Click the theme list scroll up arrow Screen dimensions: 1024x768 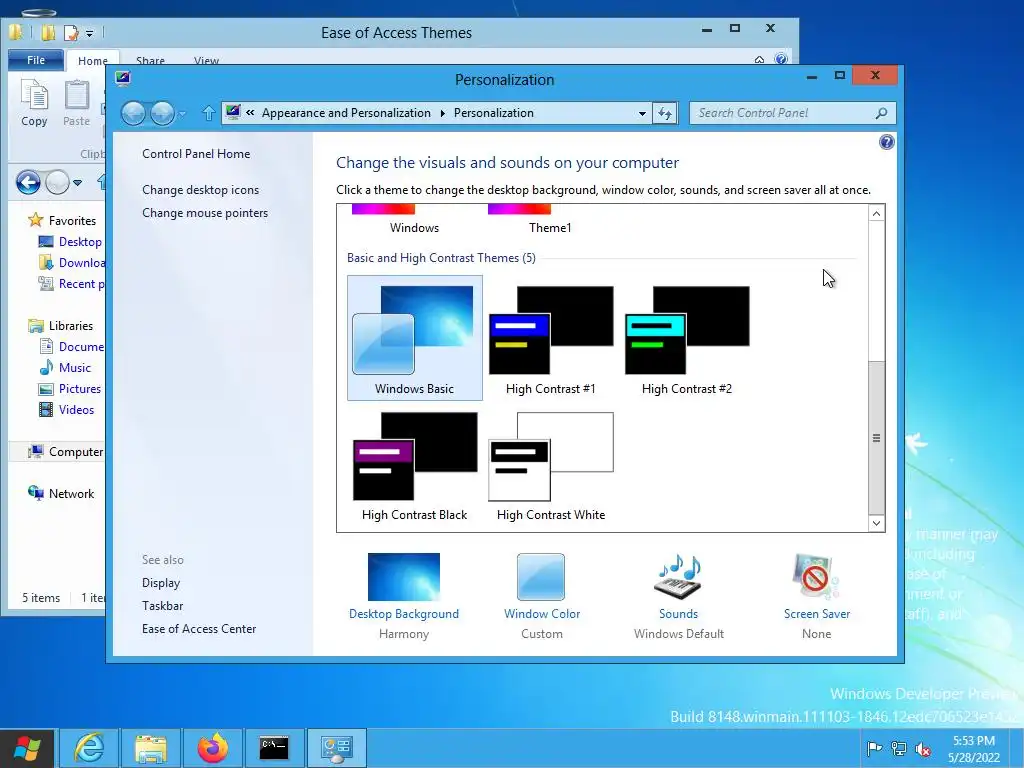pos(876,214)
